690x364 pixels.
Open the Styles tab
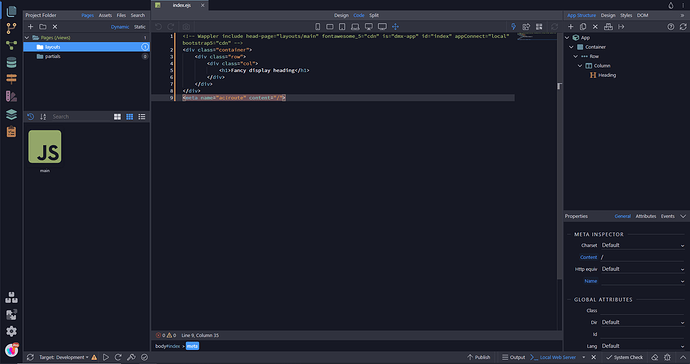(626, 15)
